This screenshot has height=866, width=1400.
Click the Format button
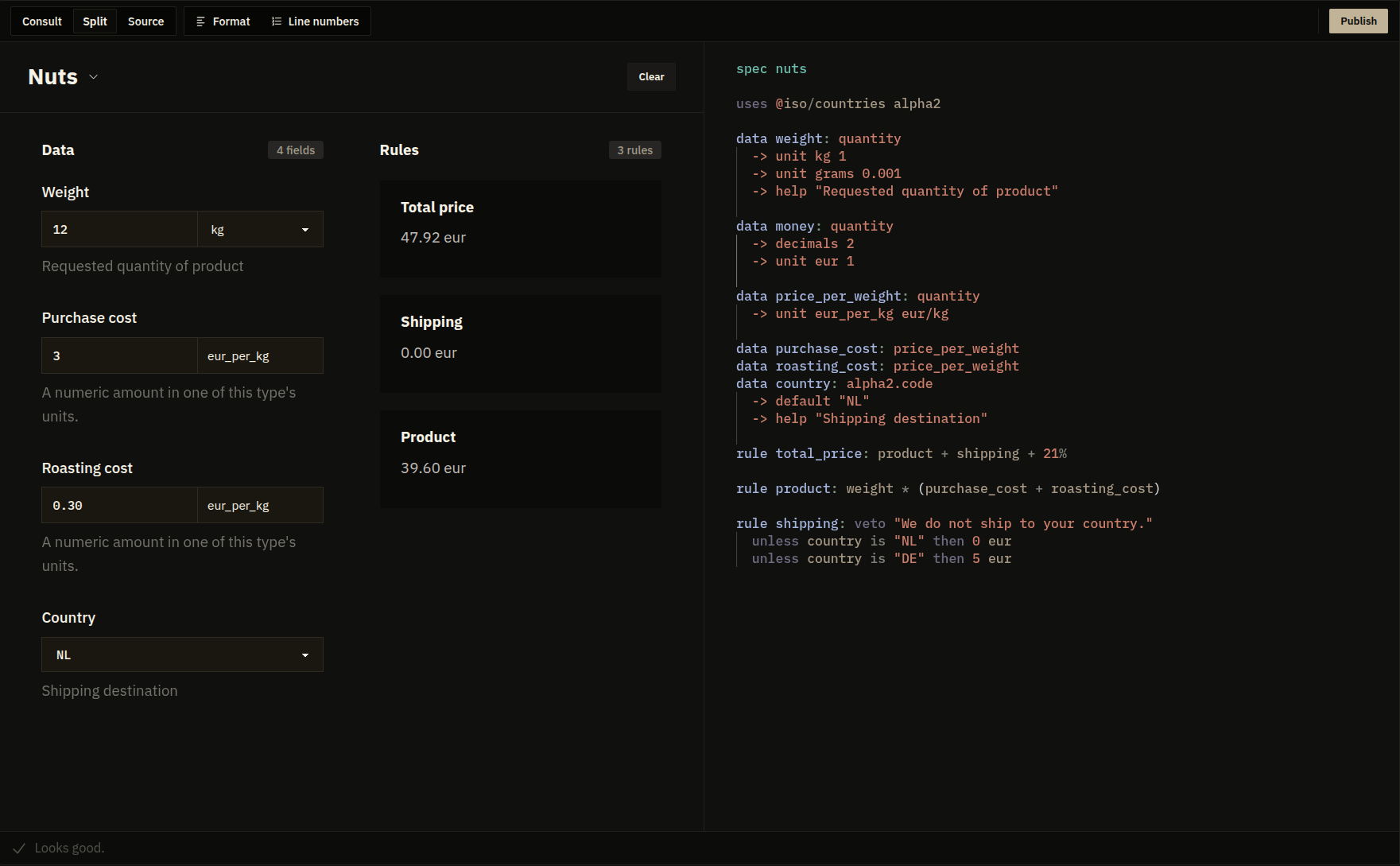[x=223, y=21]
